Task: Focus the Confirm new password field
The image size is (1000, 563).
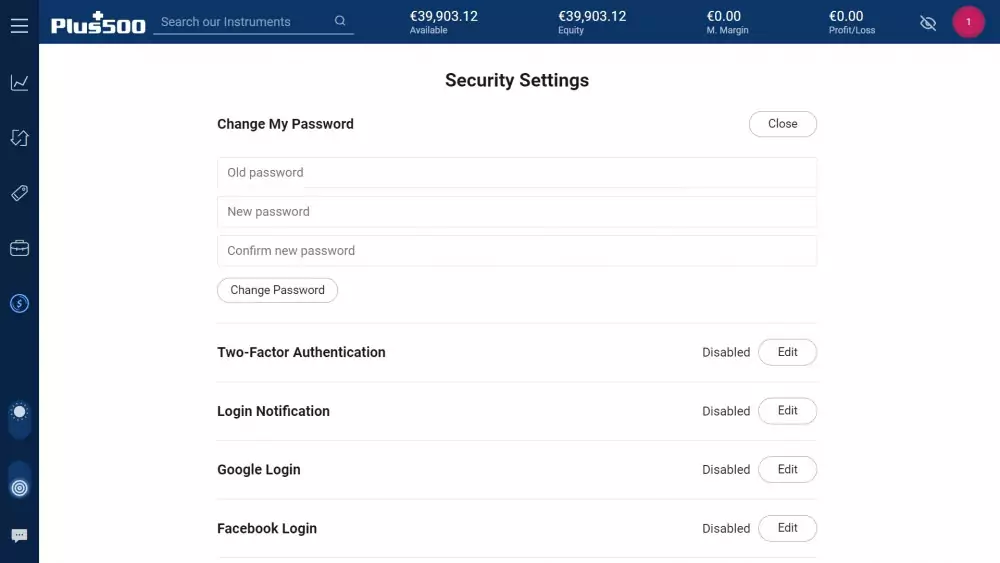Action: tap(517, 251)
